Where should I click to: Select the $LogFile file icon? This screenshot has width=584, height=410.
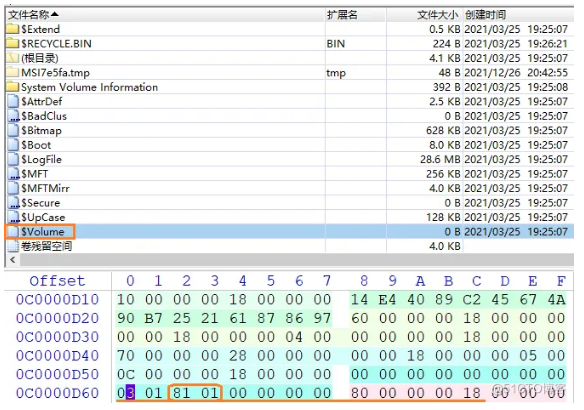tap(13, 159)
